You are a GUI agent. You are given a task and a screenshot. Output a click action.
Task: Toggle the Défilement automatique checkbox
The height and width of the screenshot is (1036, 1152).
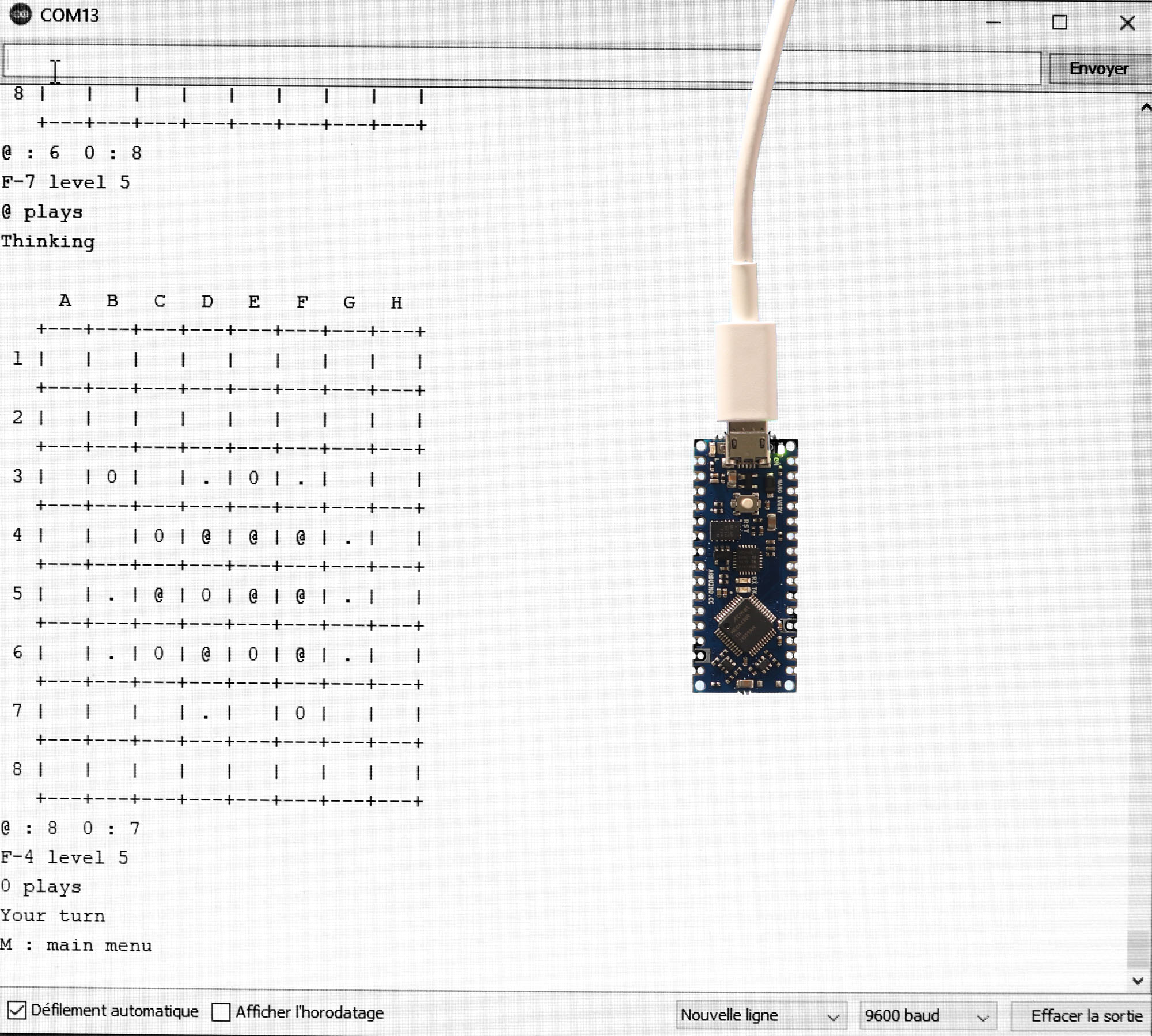(17, 1010)
